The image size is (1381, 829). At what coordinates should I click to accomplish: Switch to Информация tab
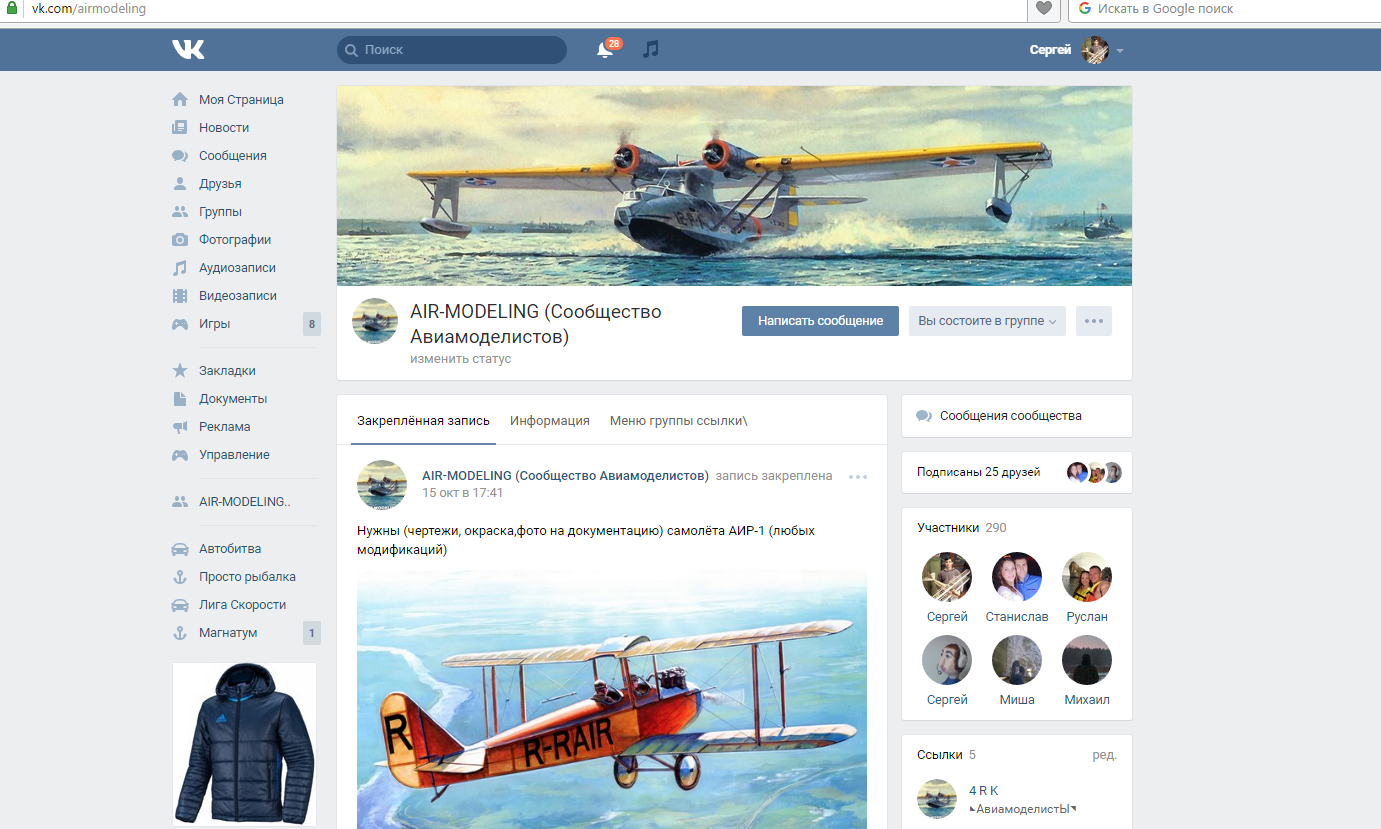550,420
